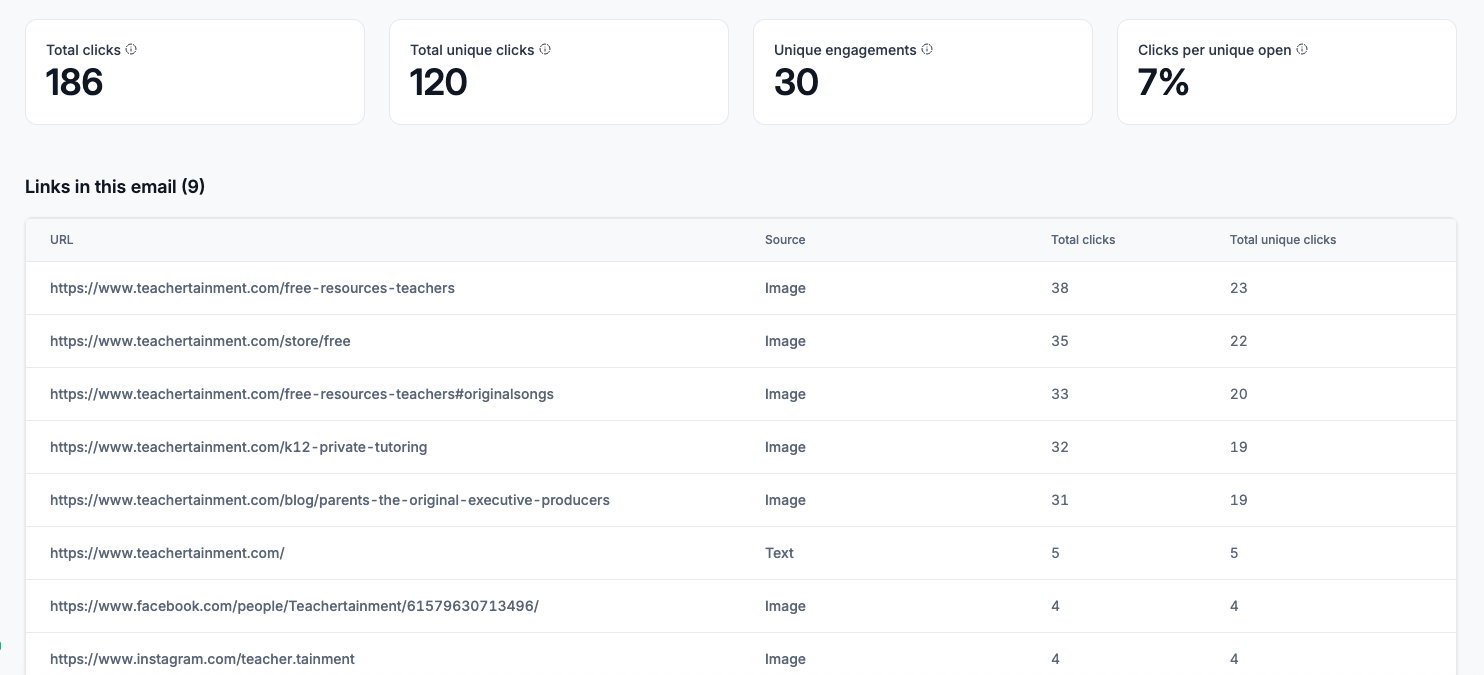Screen dimensions: 1484x675
Task: Select the Unique engagements 30 card
Action: (923, 72)
